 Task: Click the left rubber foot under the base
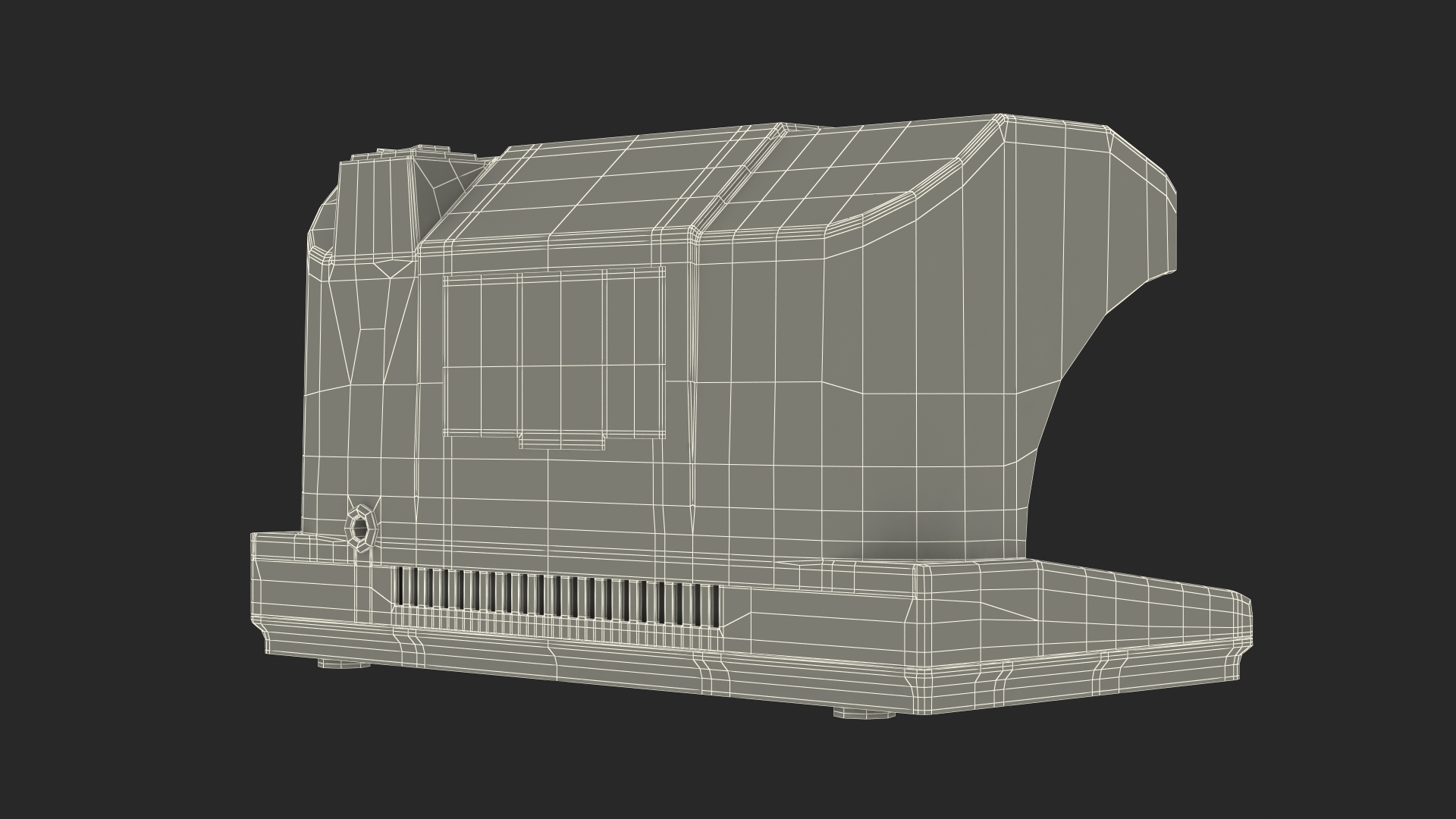coord(344,664)
